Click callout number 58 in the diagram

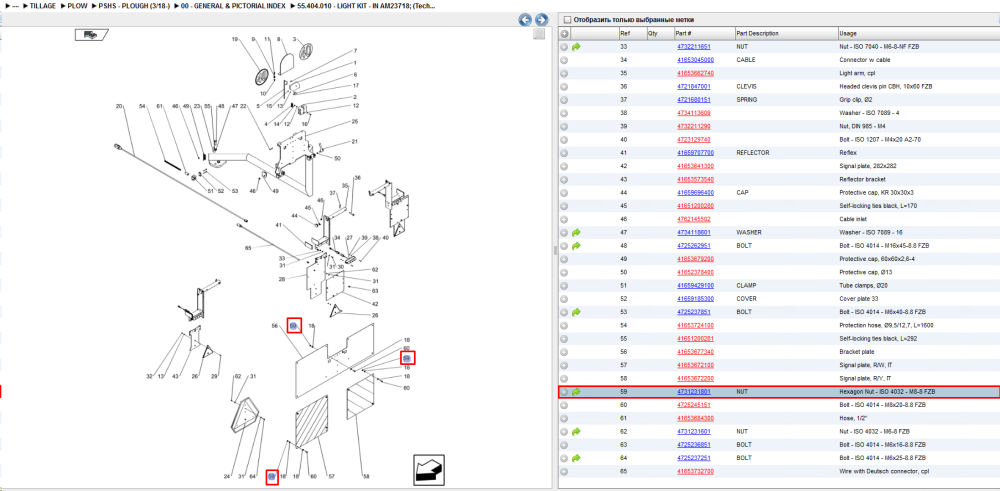tap(366, 476)
